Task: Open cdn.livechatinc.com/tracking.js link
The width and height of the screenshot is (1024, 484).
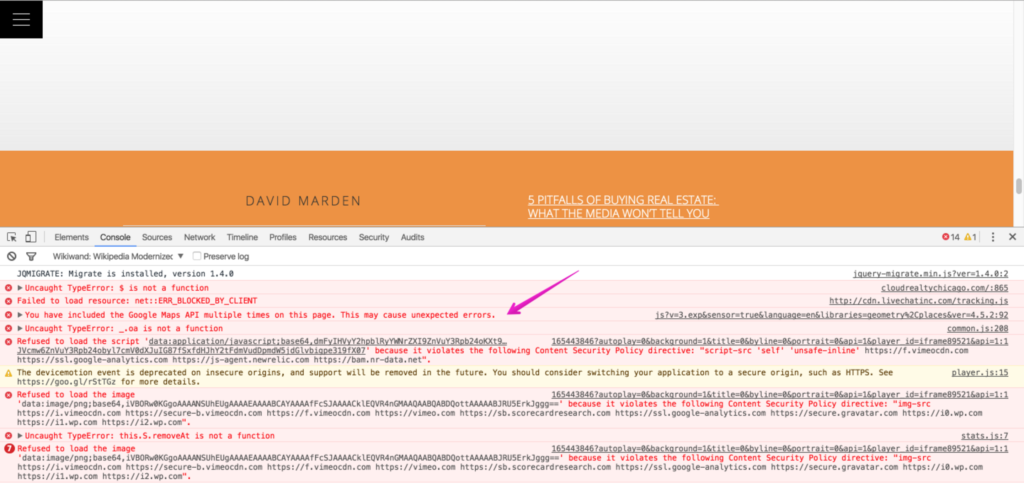Action: 919,301
